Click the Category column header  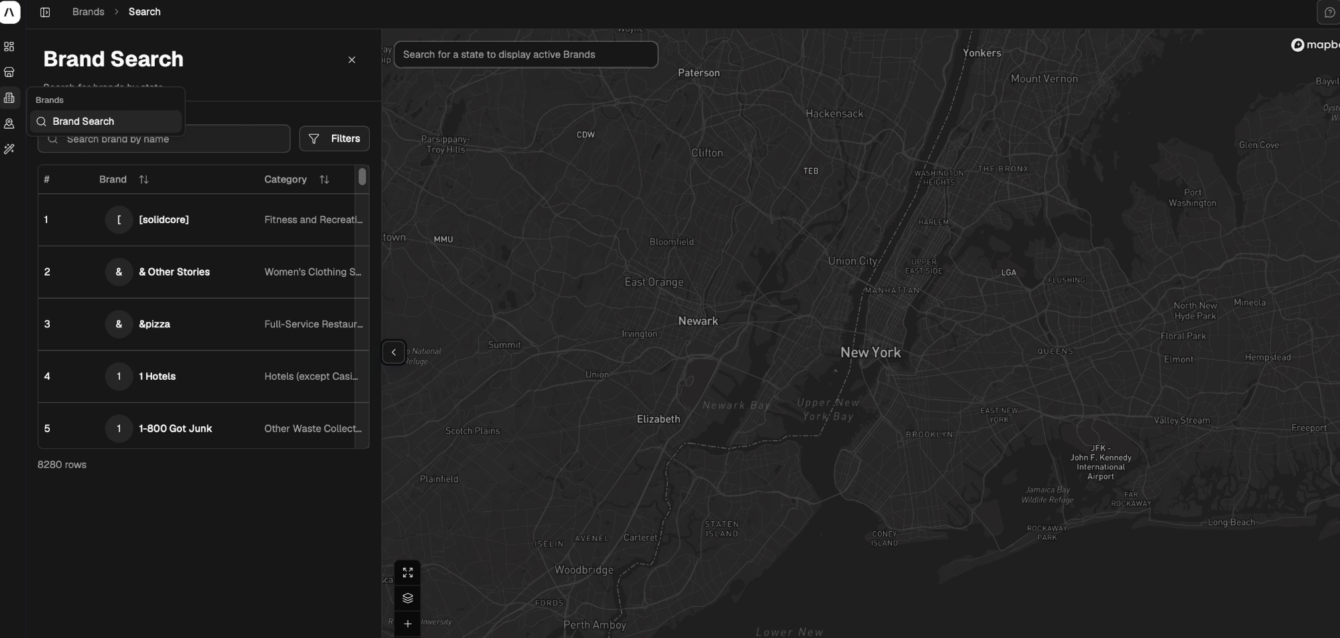(285, 180)
